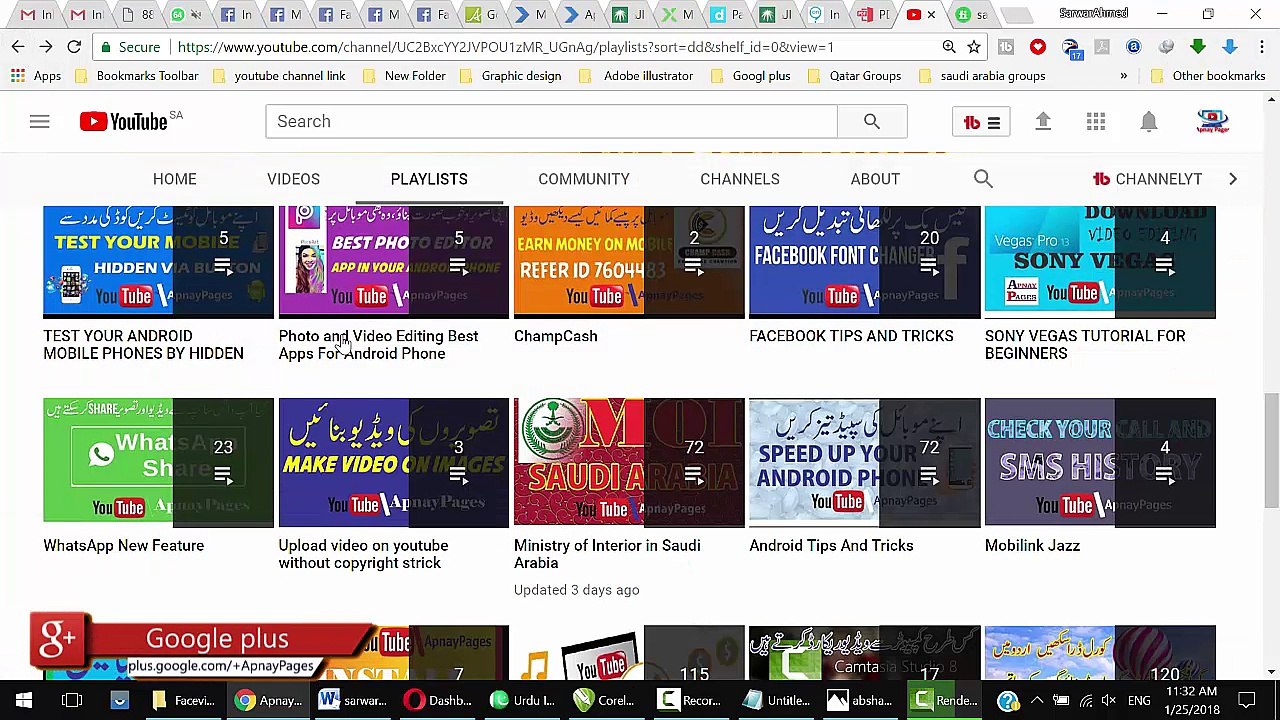Open 'Mobilink Jazz' playlist title
Screen dimensions: 1280x720
tap(1032, 546)
